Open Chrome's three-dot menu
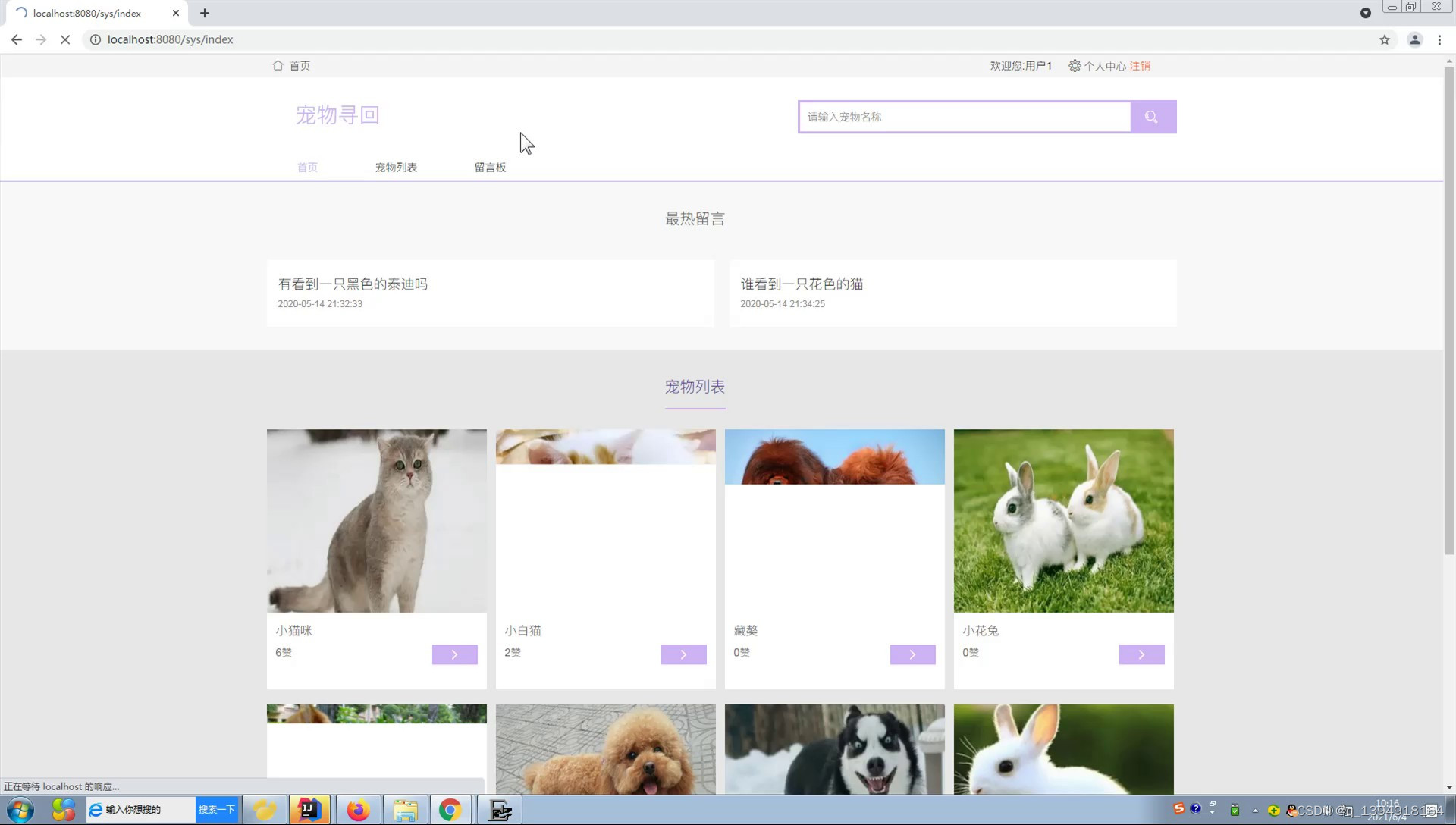The height and width of the screenshot is (825, 1456). click(x=1439, y=39)
